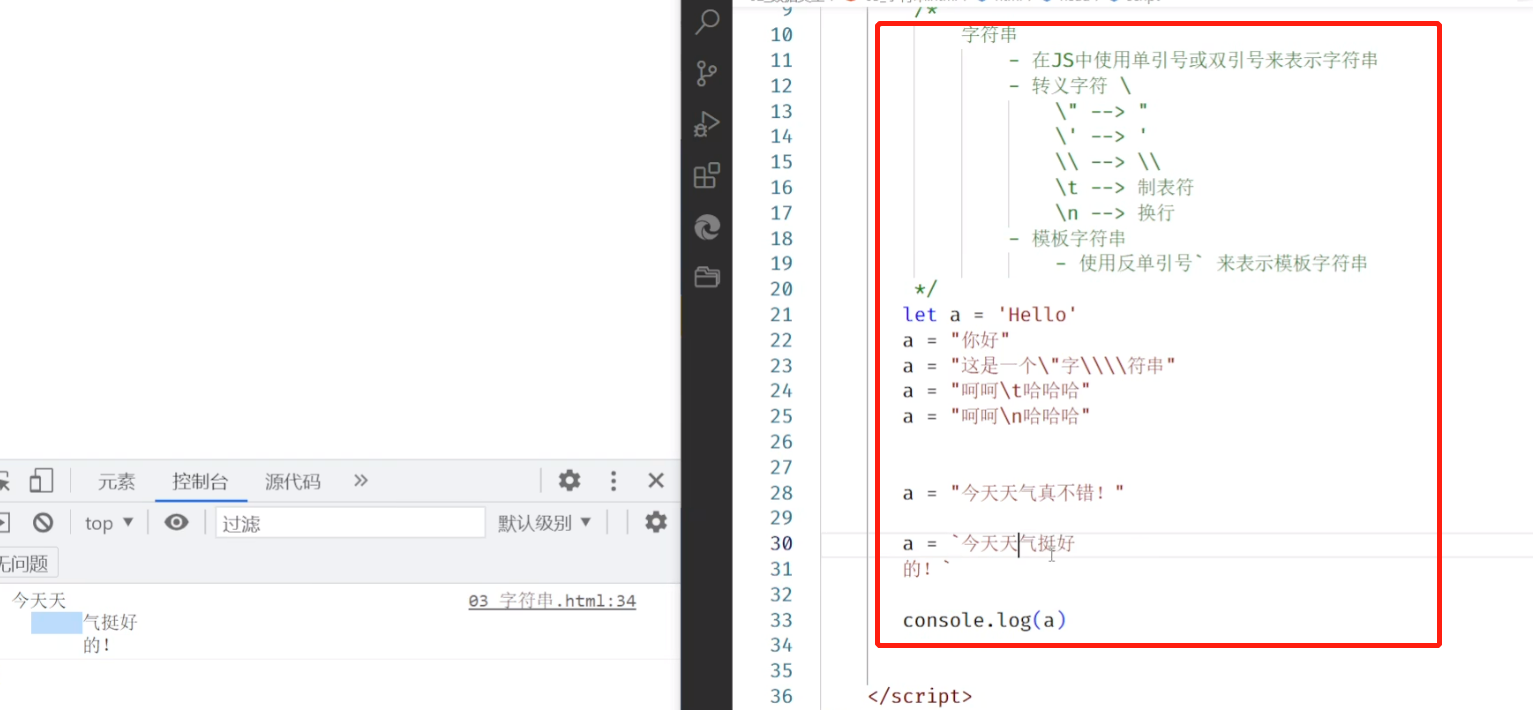Image resolution: width=1533 pixels, height=710 pixels.
Task: Click the comment 转义字符 on line 12
Action: pos(1068,86)
